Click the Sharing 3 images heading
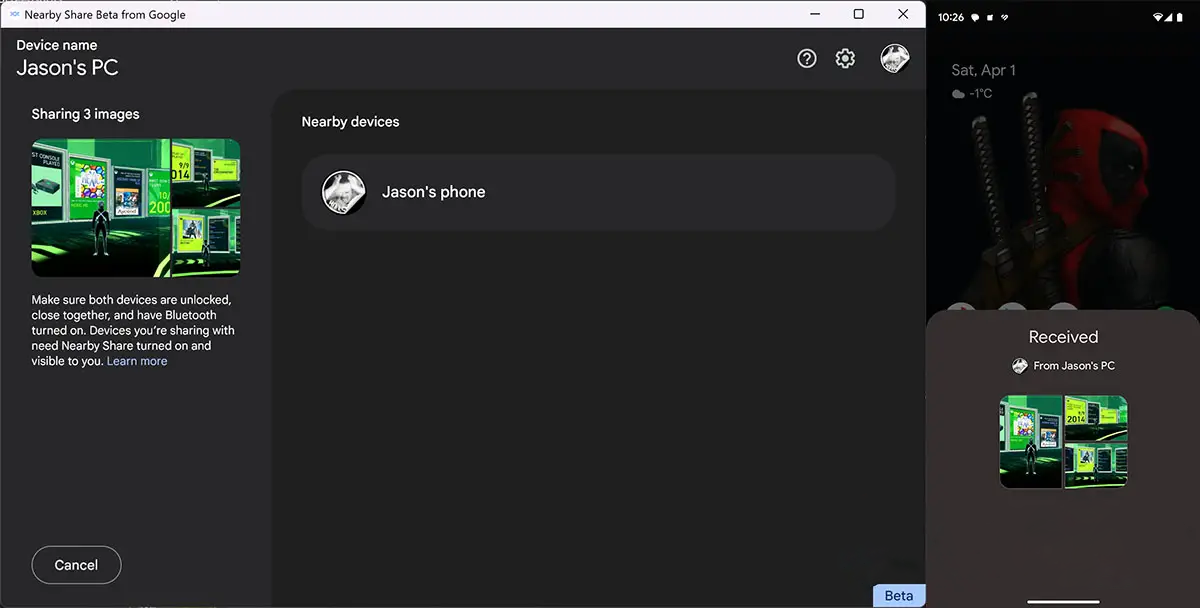Screen dimensions: 1200x608 pyautogui.click(x=85, y=114)
